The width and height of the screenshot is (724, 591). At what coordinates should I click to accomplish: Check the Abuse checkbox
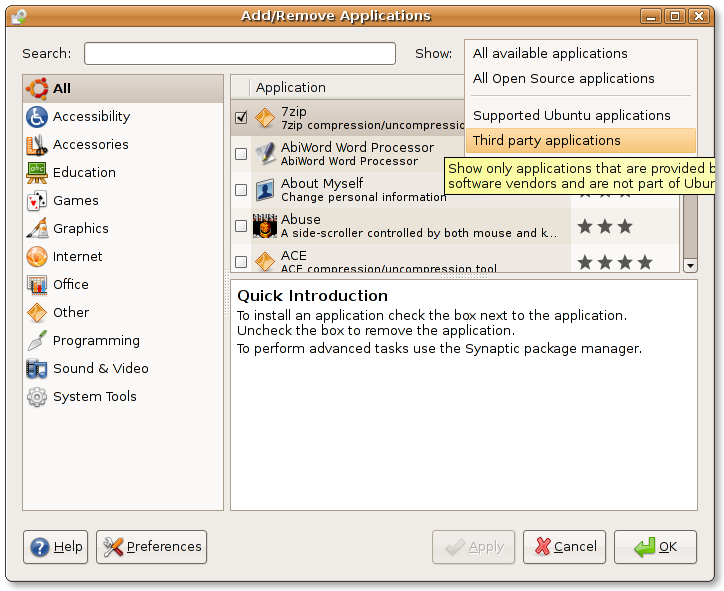coord(241,226)
